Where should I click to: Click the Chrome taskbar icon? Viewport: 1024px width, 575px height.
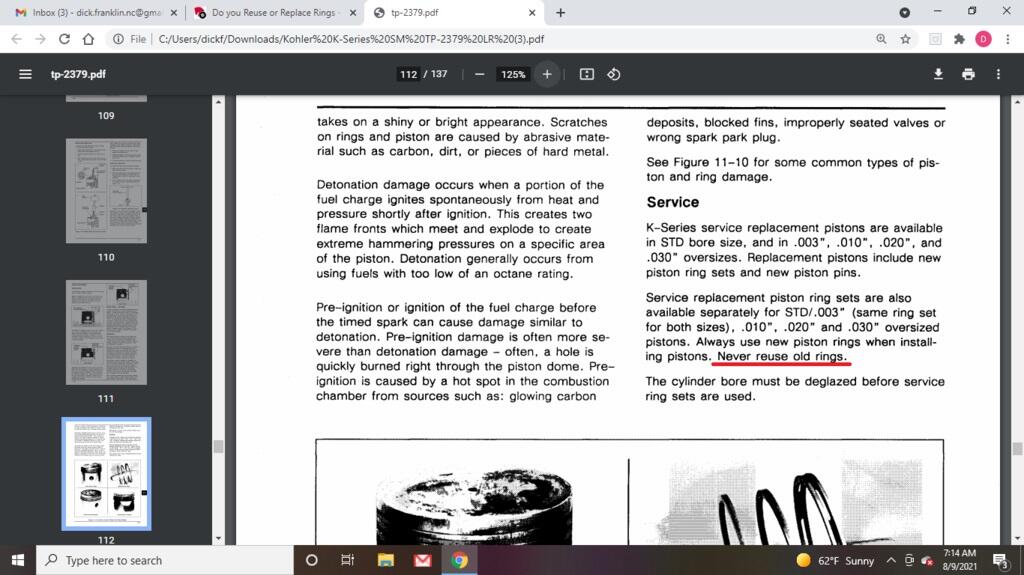click(460, 560)
